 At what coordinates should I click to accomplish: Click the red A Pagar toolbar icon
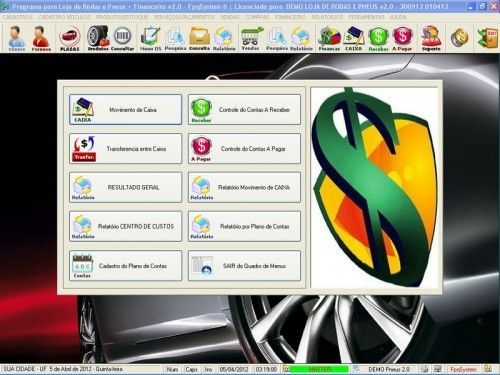click(x=402, y=38)
